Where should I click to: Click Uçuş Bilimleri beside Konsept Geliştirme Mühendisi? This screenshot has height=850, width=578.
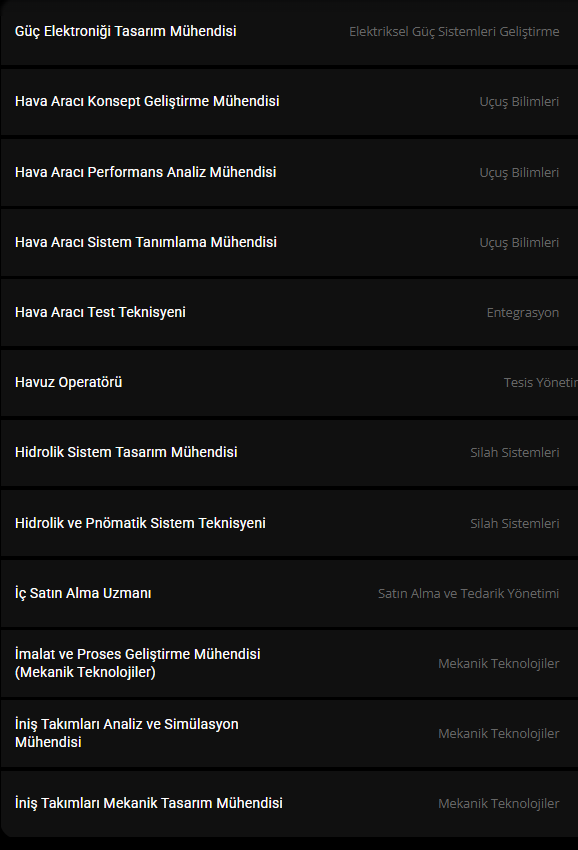[x=519, y=102]
